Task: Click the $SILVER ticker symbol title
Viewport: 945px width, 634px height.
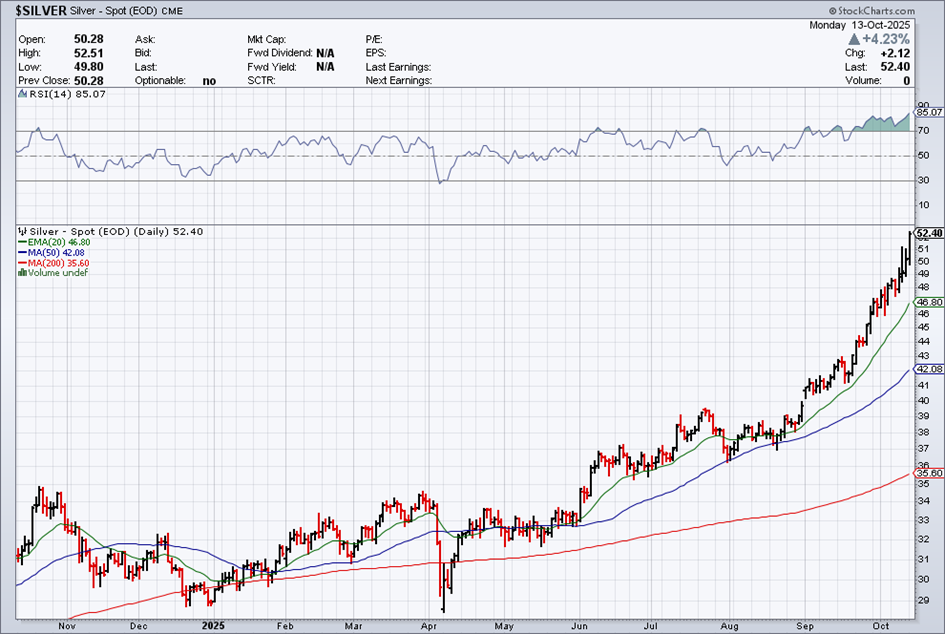Action: (x=41, y=10)
